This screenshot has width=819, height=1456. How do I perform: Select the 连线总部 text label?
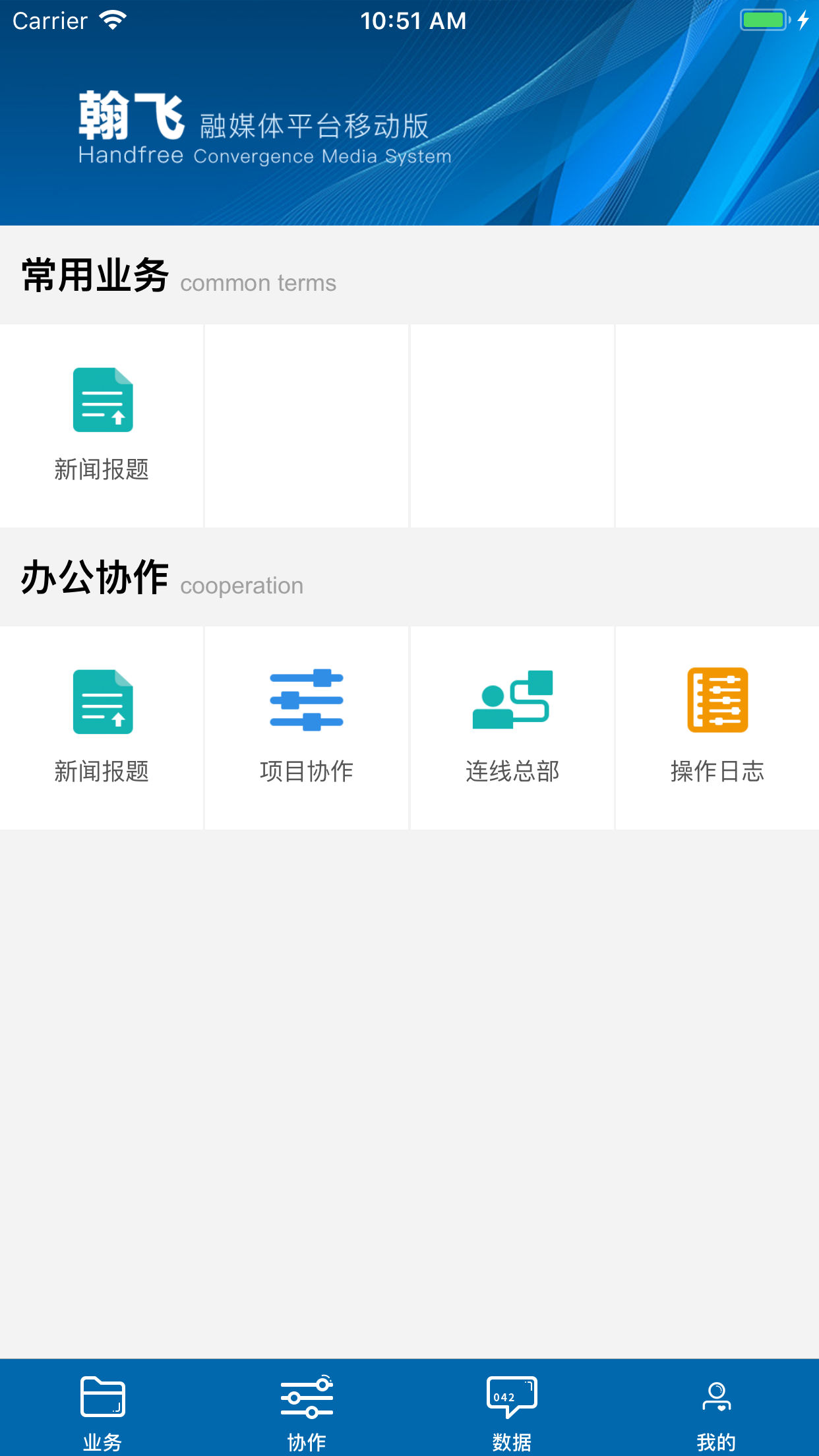[x=512, y=771]
